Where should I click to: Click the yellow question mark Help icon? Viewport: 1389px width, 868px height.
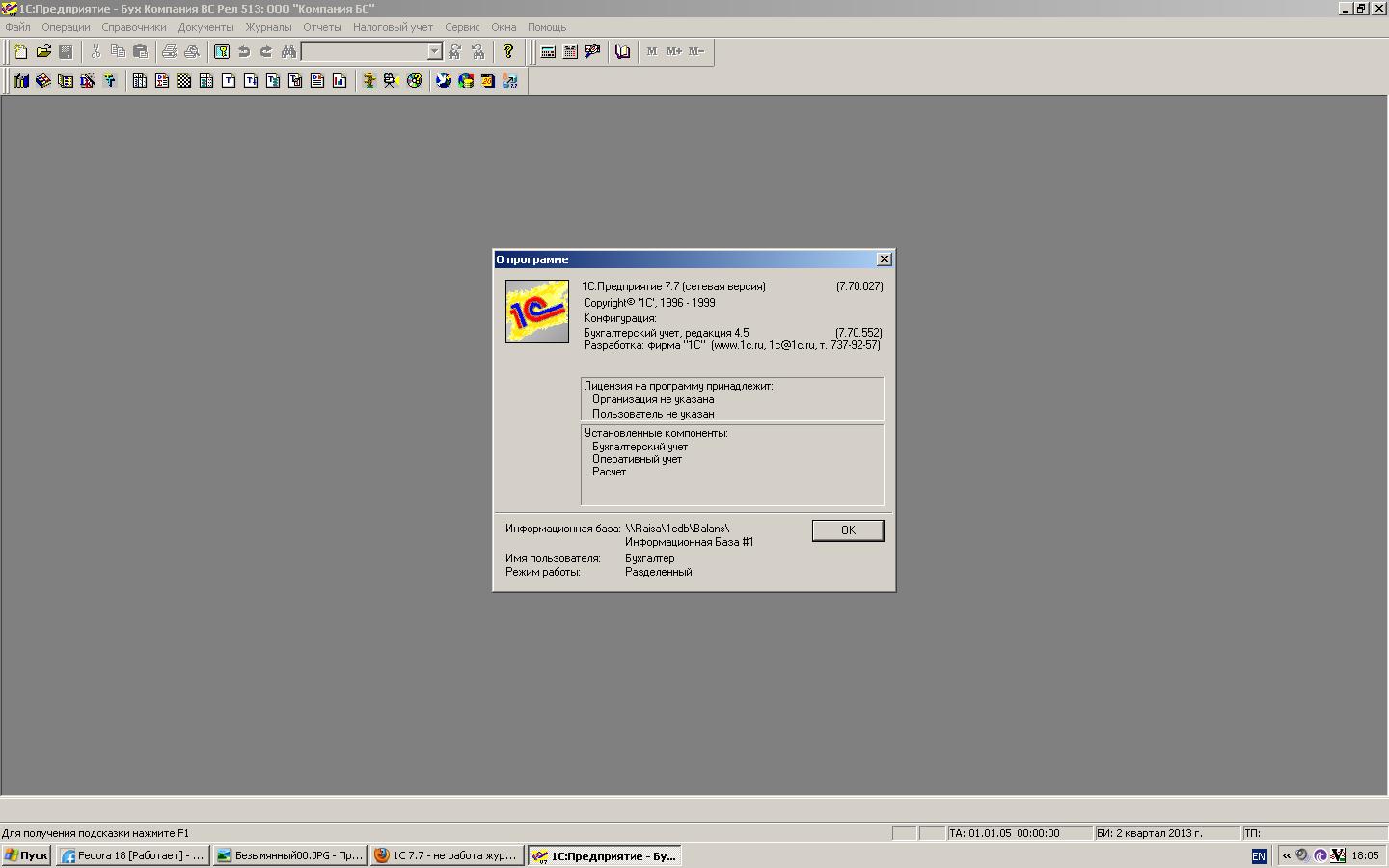pyautogui.click(x=508, y=52)
